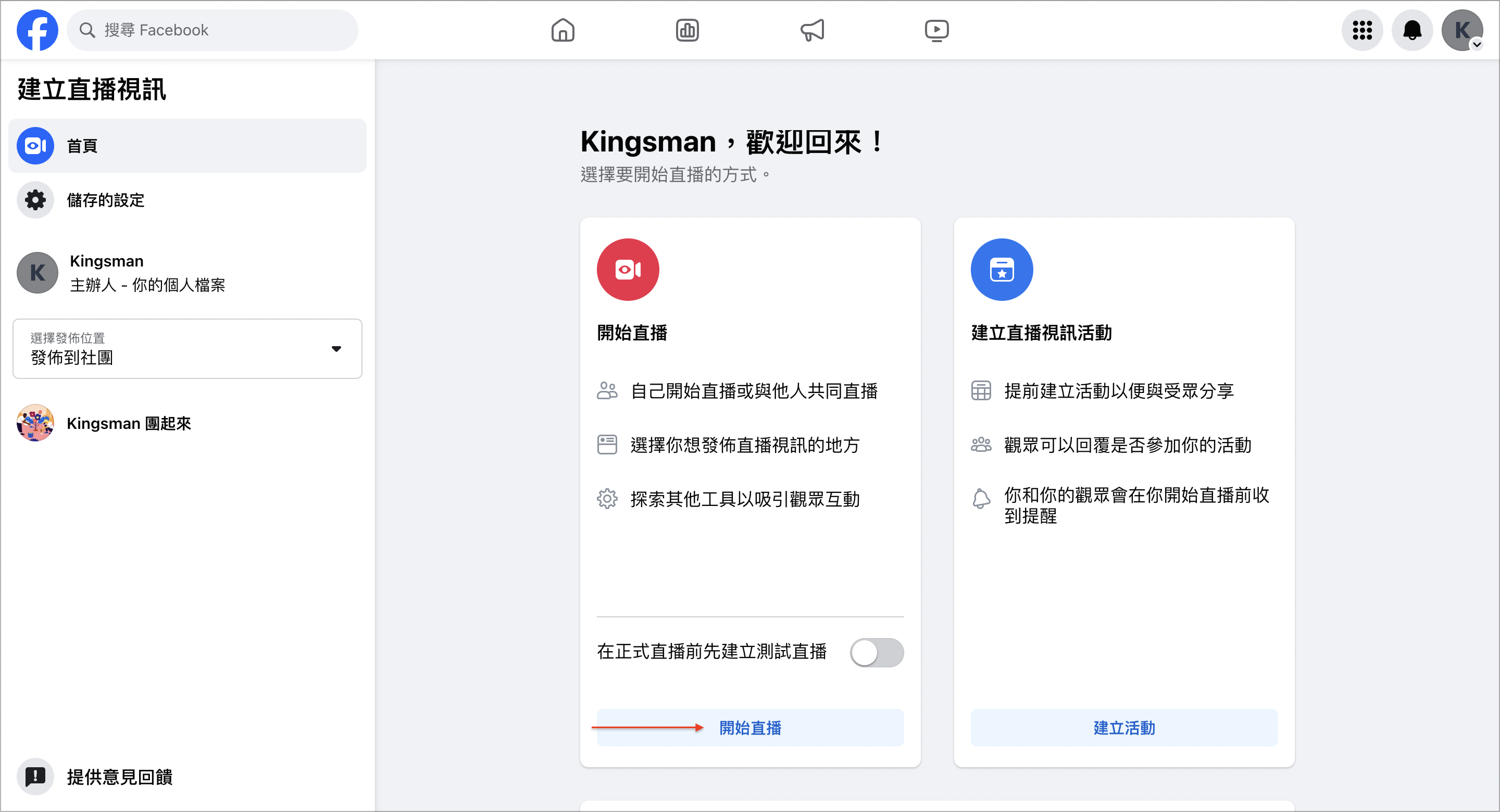The width and height of the screenshot is (1500, 812).
Task: Click the bell icon beside 你和你的觀眾會在你開始直播前收到提醒
Action: pyautogui.click(x=981, y=499)
